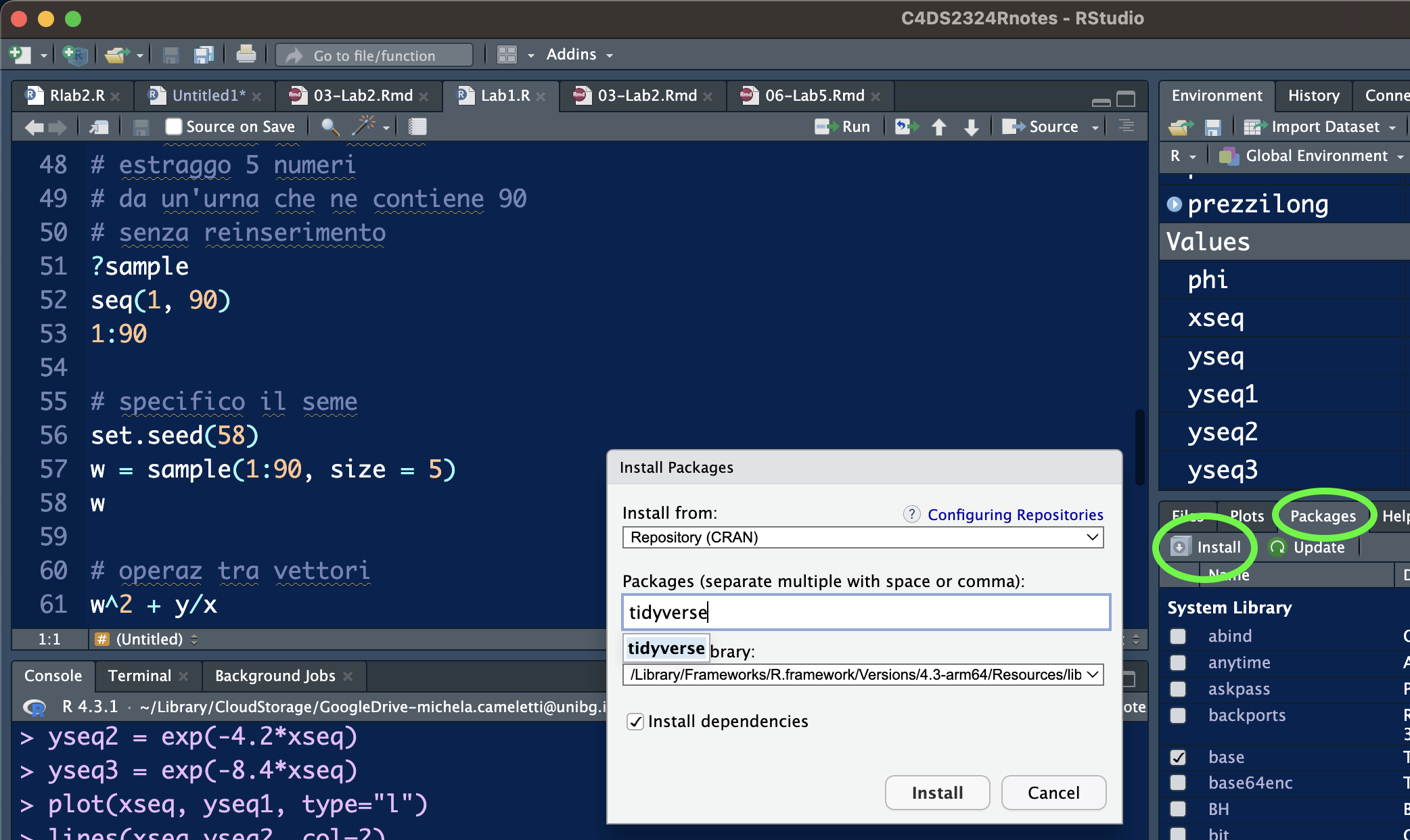Open the R language selector dropdown
The height and width of the screenshot is (840, 1410).
1183,156
